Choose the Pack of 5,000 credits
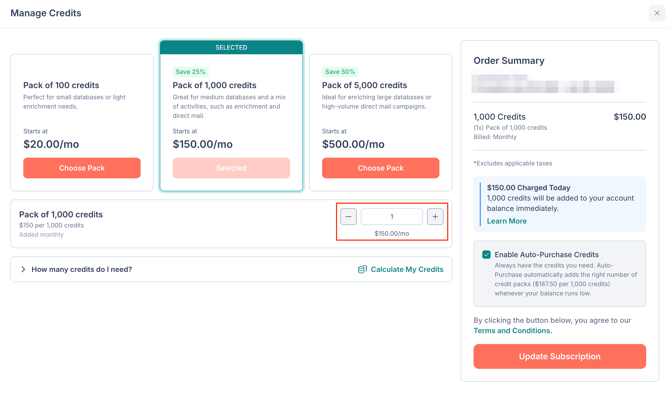The image size is (670, 397). tap(380, 168)
